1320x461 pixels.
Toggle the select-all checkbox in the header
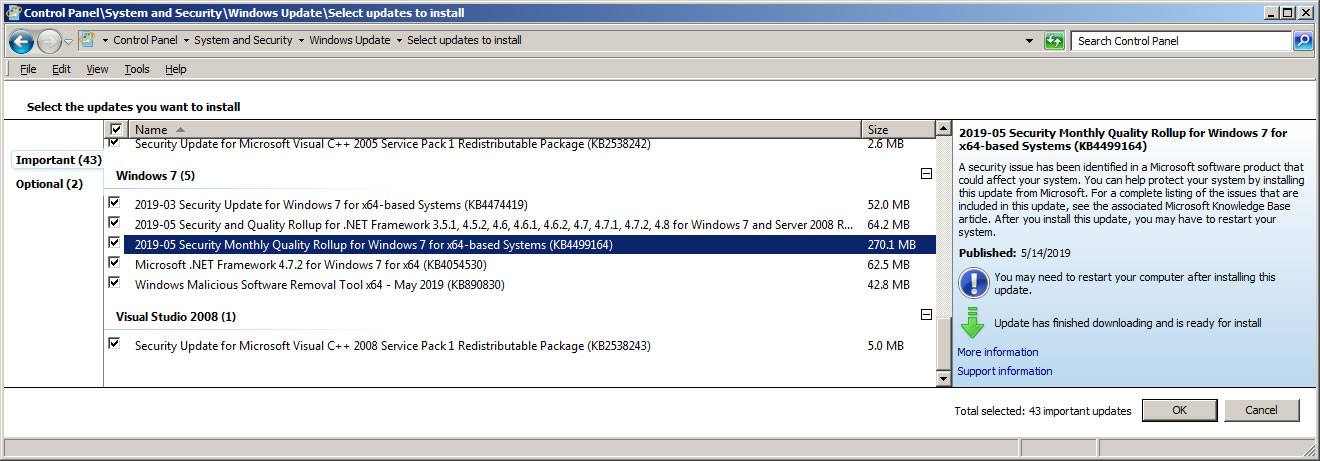(116, 129)
